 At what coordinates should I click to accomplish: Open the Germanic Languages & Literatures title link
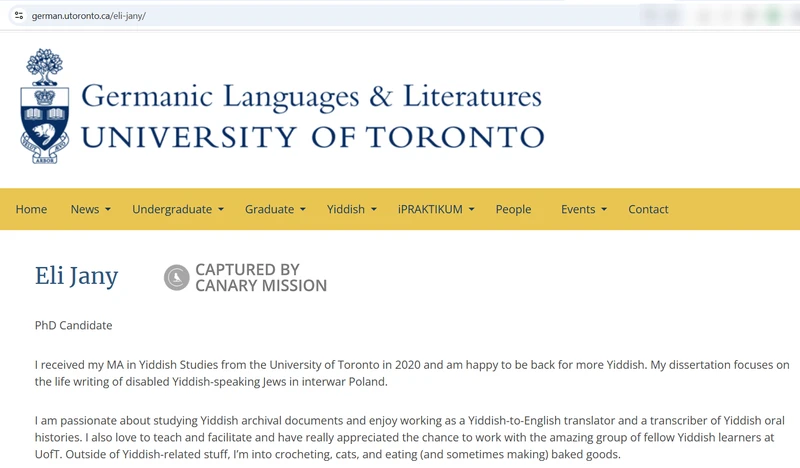click(x=311, y=97)
